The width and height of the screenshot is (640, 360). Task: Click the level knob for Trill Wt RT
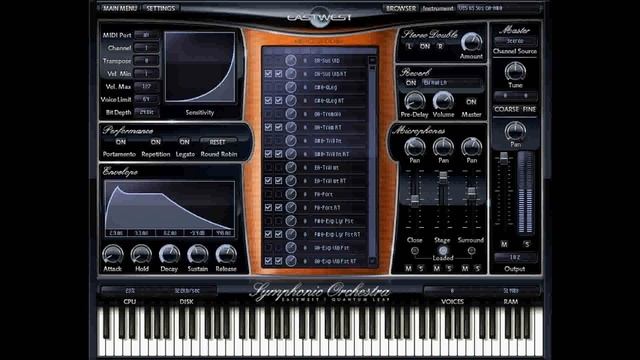pyautogui.click(x=291, y=180)
